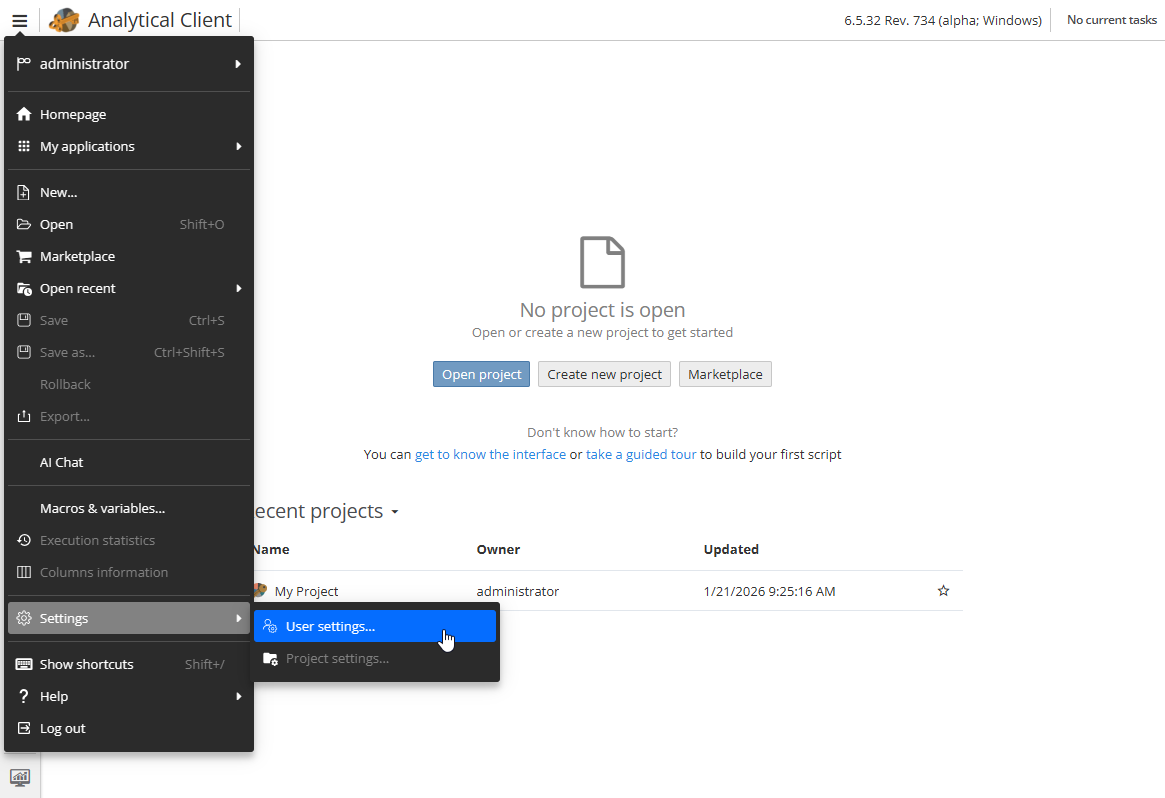Click the Export icon in the menu
The width and height of the screenshot is (1165, 798).
tap(22, 416)
